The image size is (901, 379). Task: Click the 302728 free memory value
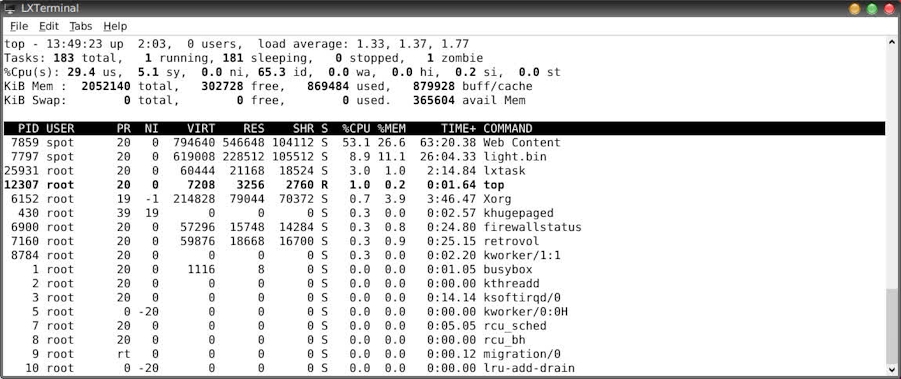tap(222, 86)
